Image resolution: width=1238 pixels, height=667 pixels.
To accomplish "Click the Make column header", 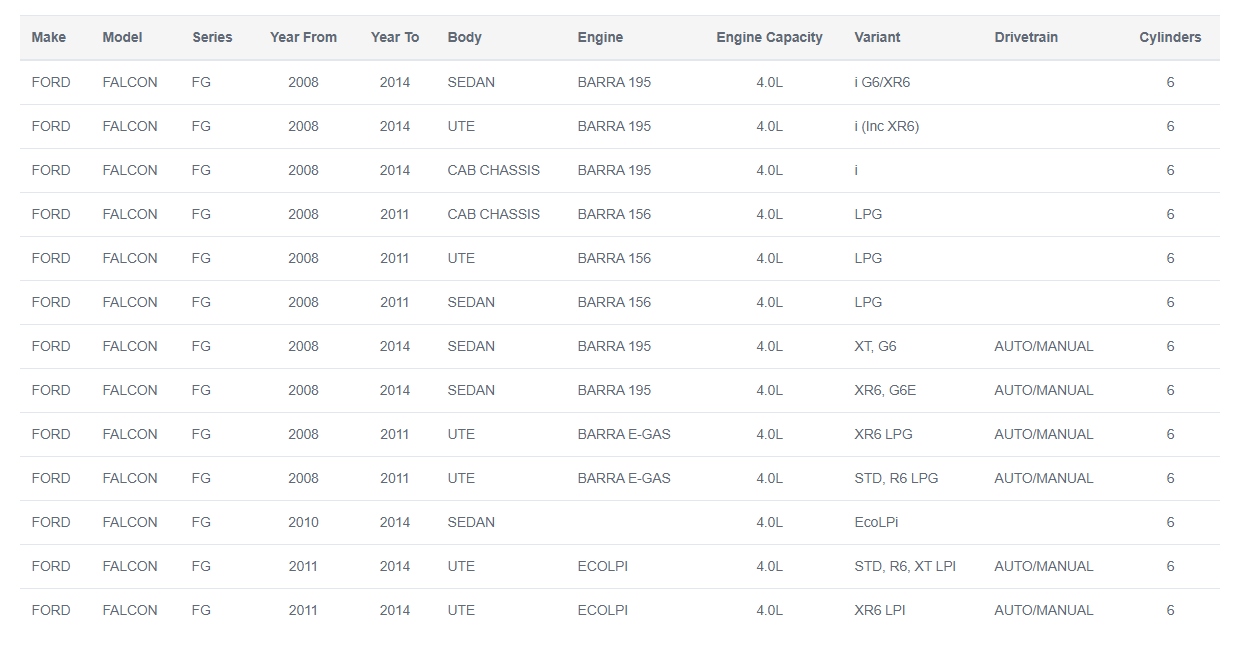I will click(49, 37).
